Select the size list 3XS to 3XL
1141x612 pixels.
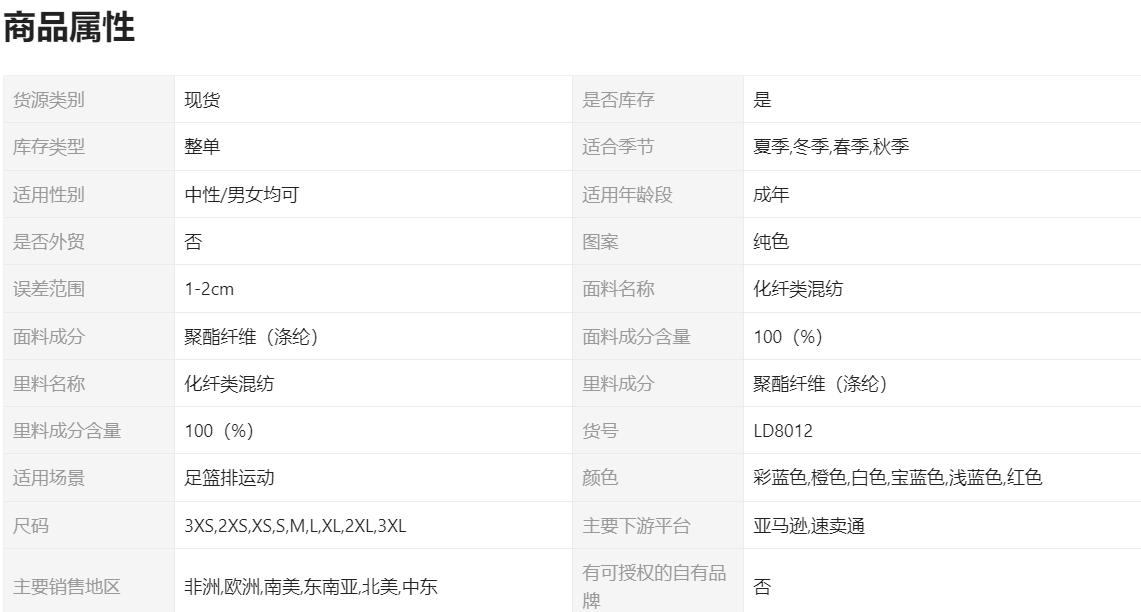[x=295, y=526]
